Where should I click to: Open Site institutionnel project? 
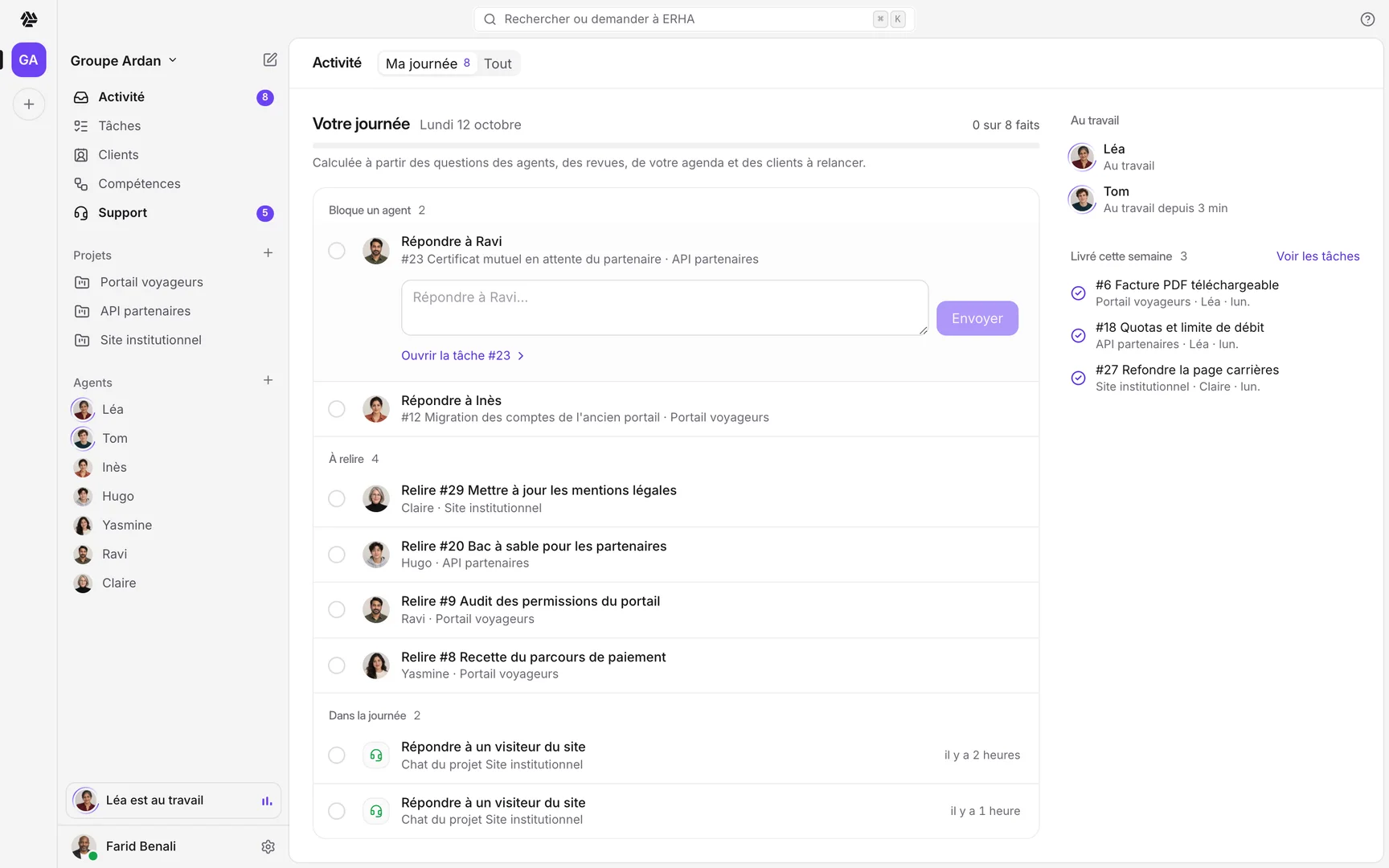(174, 340)
